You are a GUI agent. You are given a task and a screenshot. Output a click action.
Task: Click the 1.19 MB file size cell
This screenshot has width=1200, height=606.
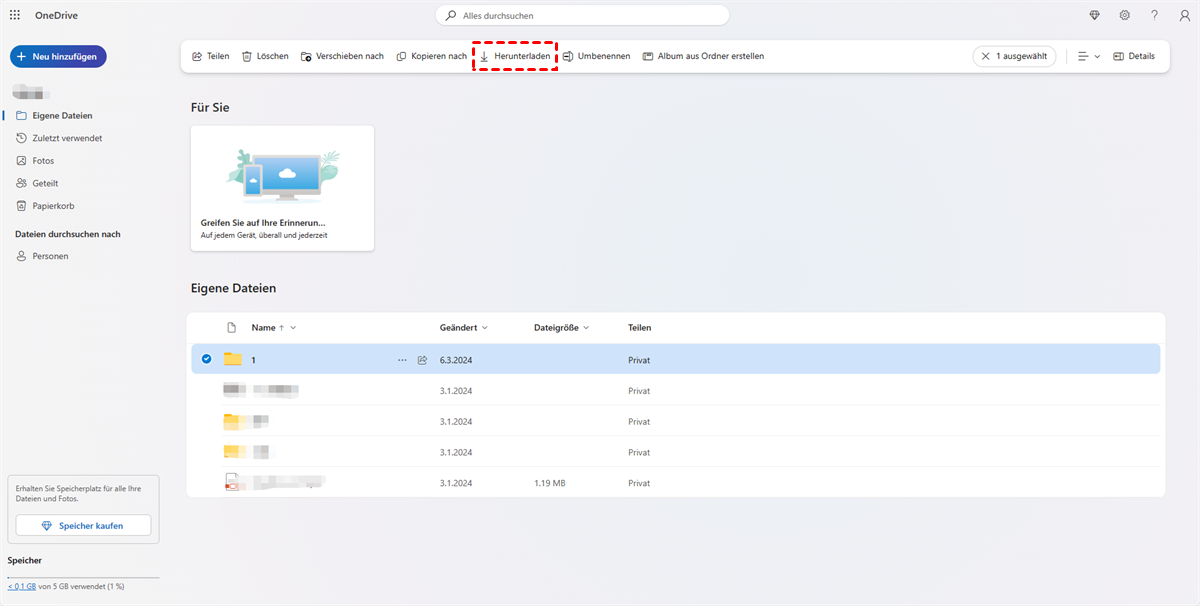[x=550, y=484]
